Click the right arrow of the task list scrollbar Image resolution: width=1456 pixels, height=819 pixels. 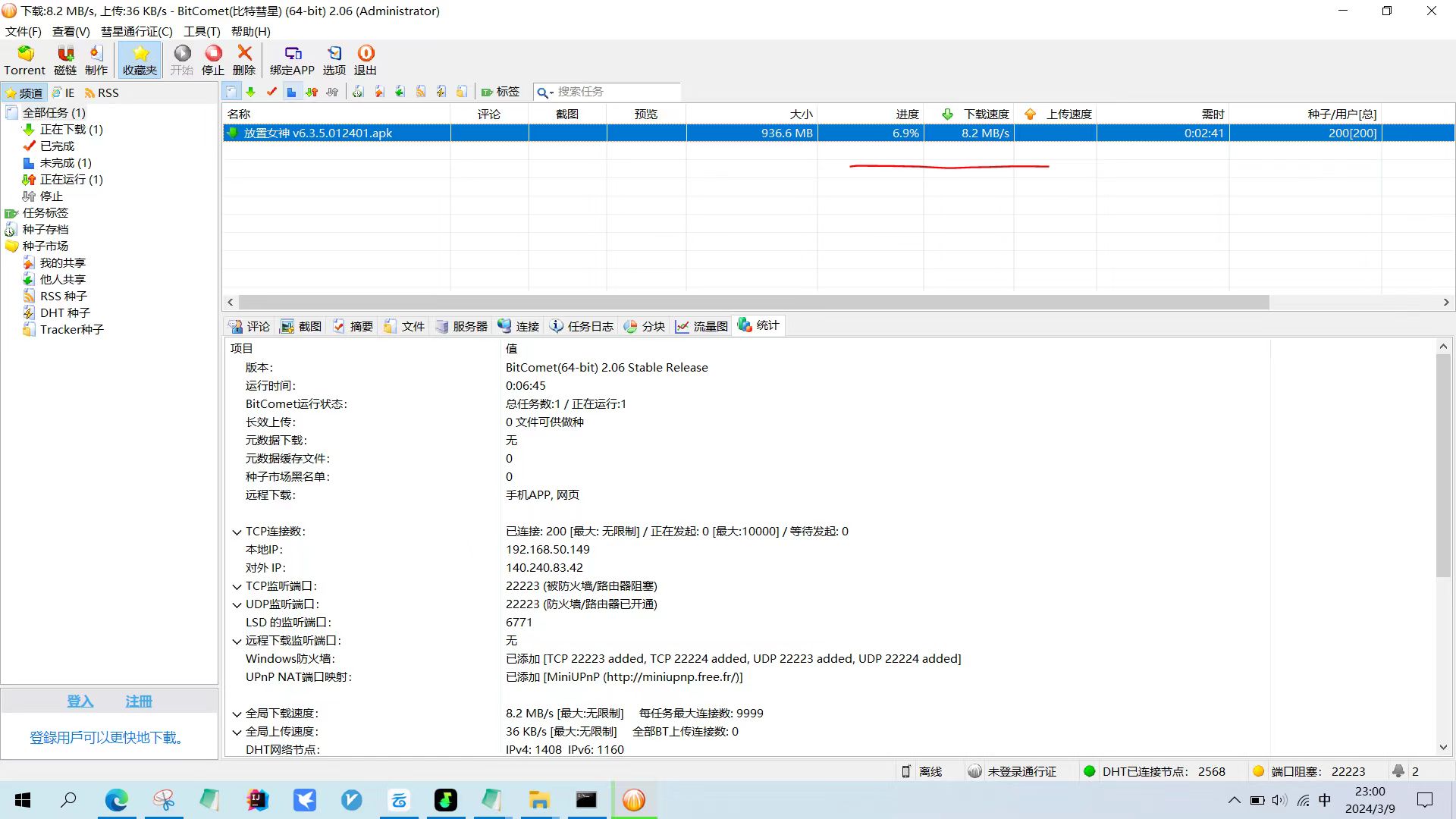click(1446, 302)
